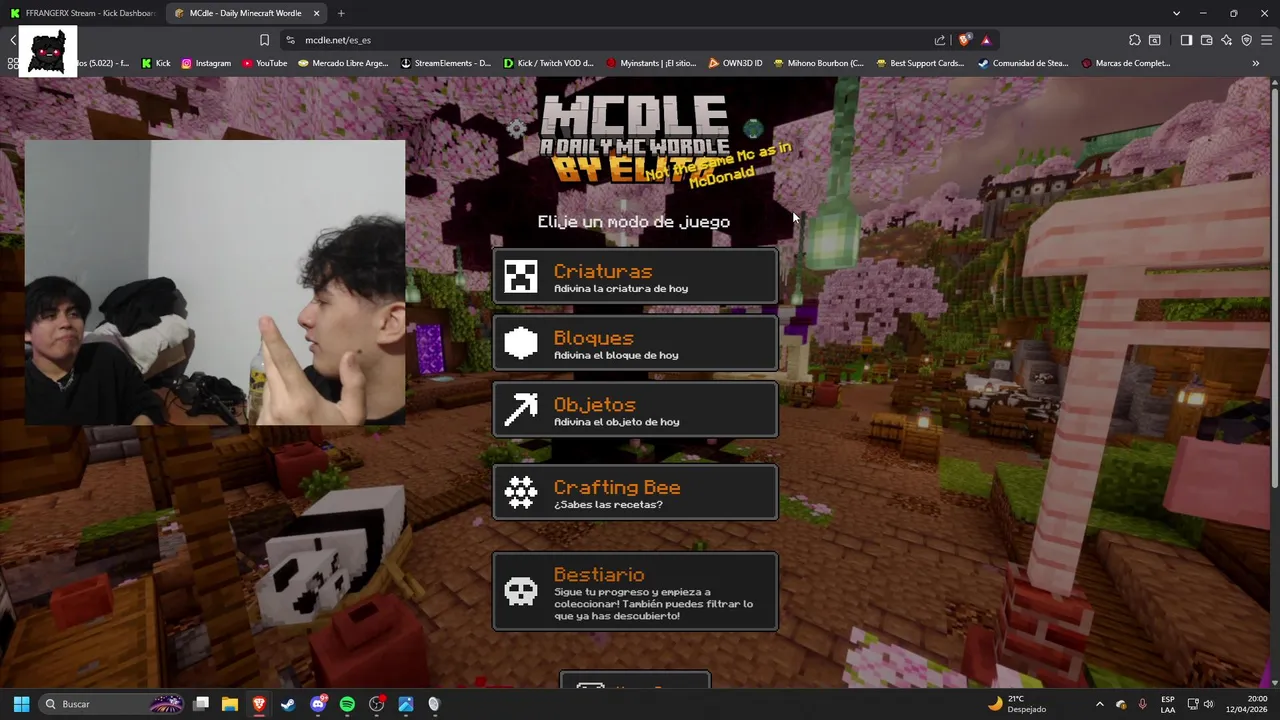
Task: Open Steam from the taskbar
Action: click(x=288, y=704)
